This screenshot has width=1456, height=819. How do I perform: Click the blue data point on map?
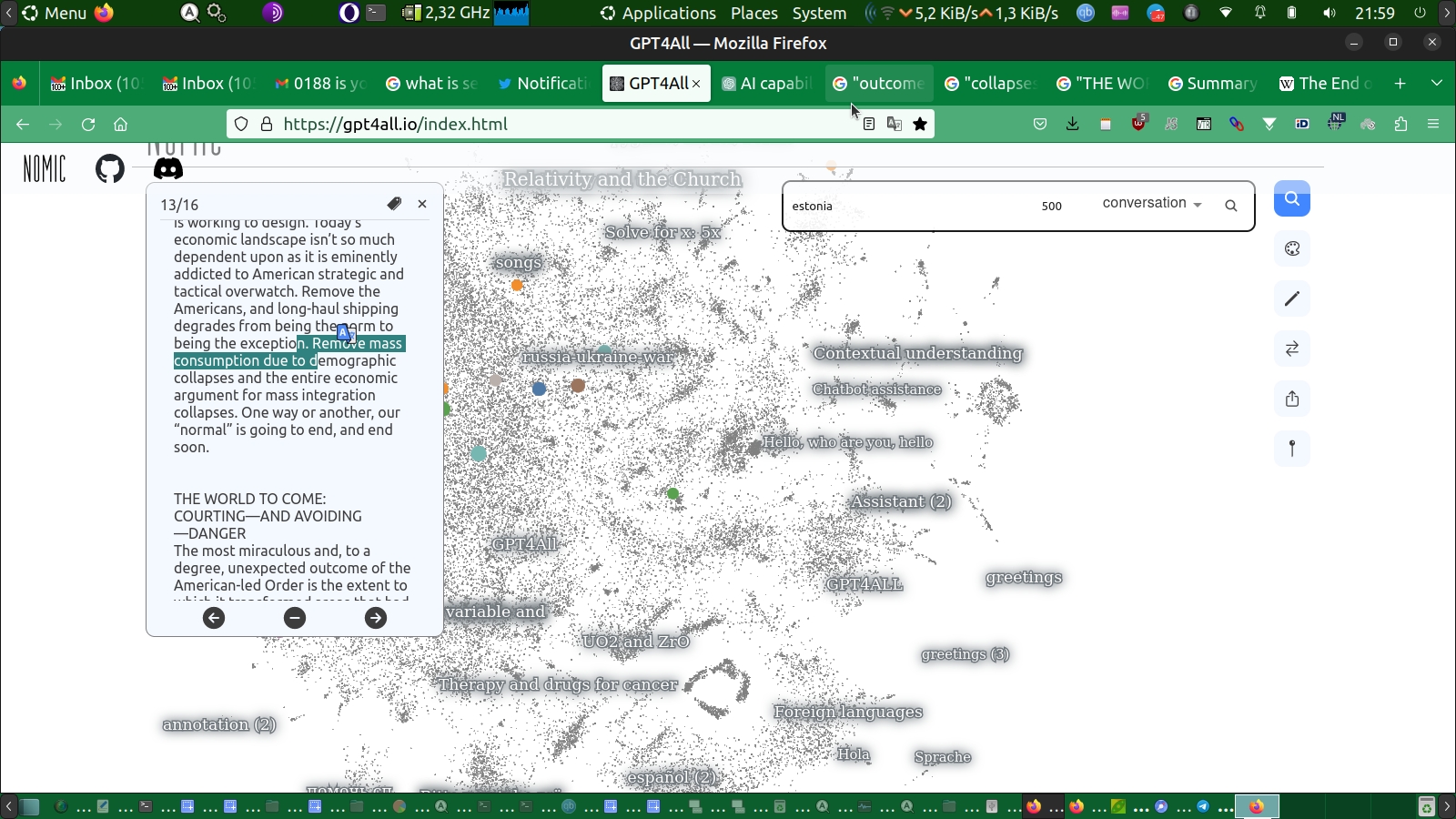pyautogui.click(x=539, y=389)
